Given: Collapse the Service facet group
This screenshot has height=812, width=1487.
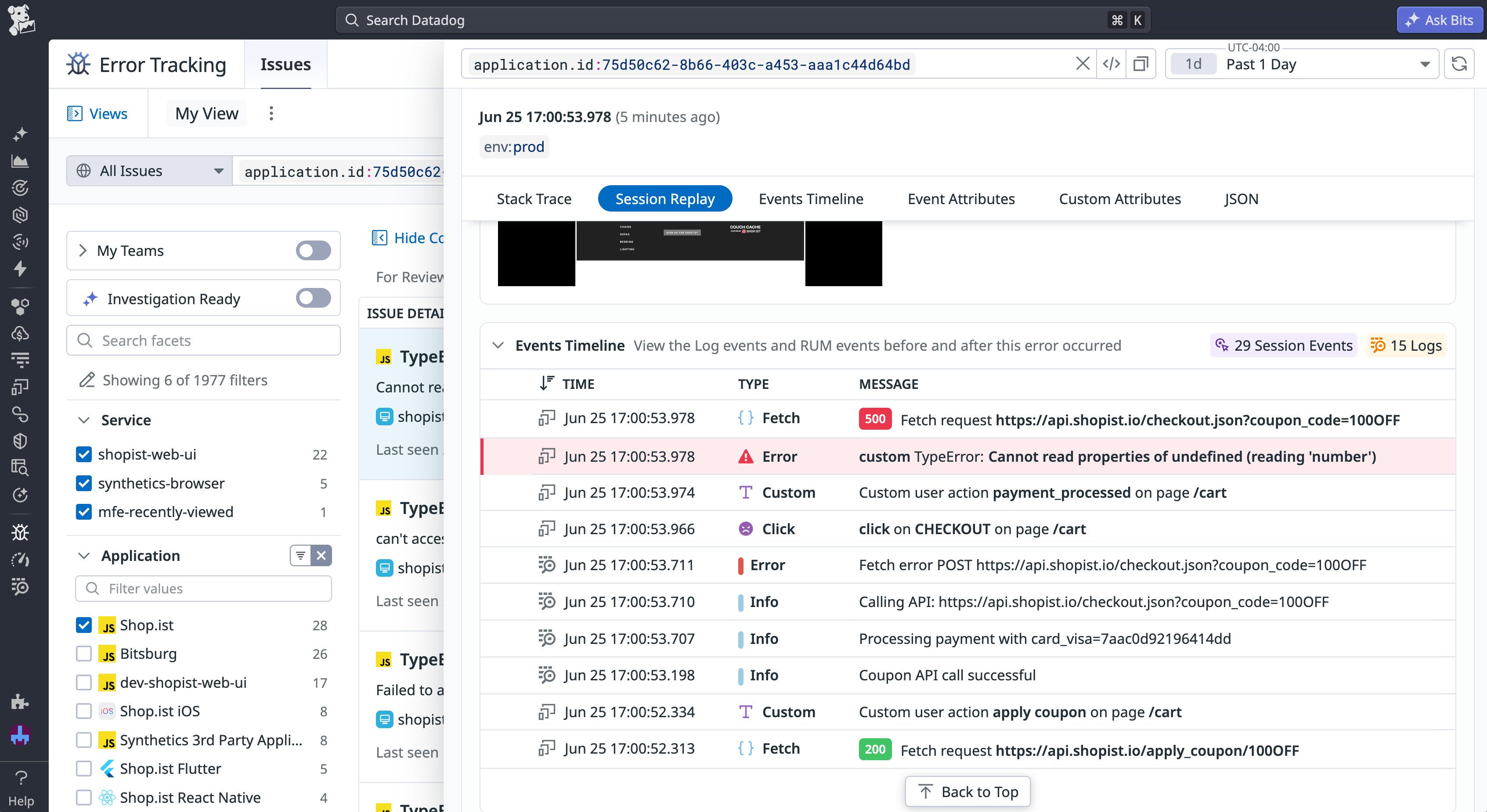Looking at the screenshot, I should pos(84,420).
